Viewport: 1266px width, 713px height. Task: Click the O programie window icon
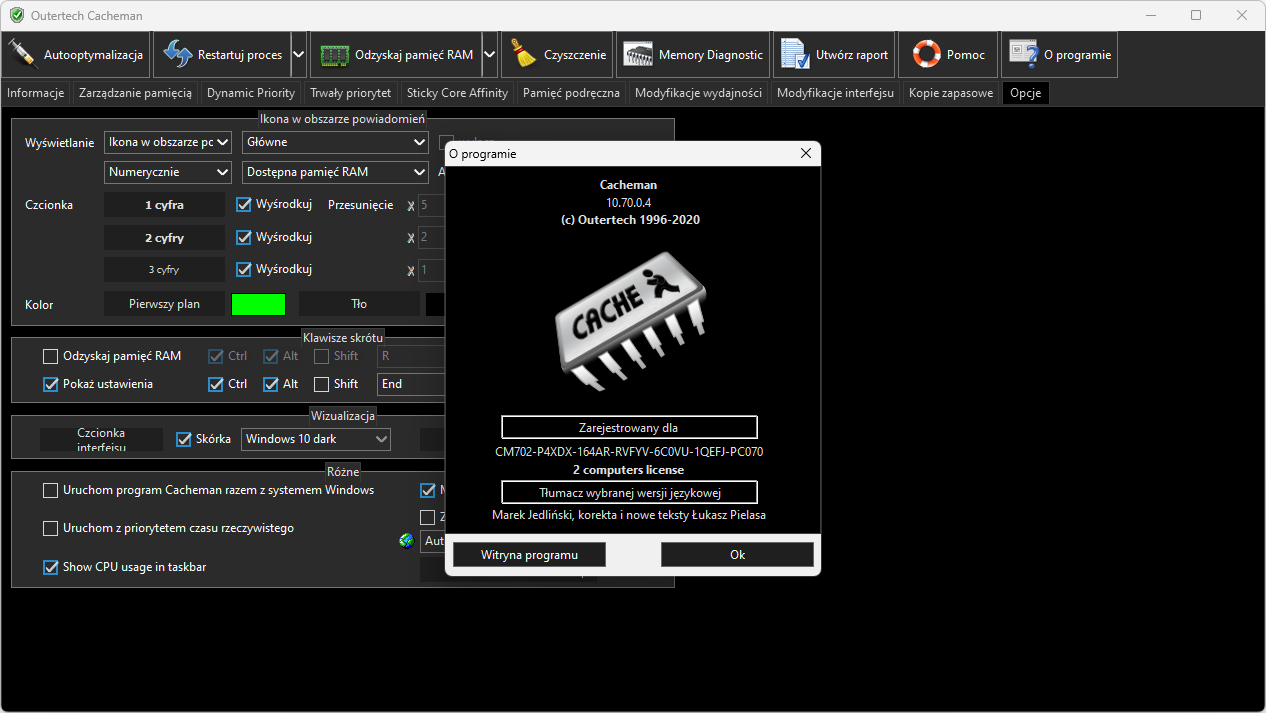pyautogui.click(x=1023, y=55)
